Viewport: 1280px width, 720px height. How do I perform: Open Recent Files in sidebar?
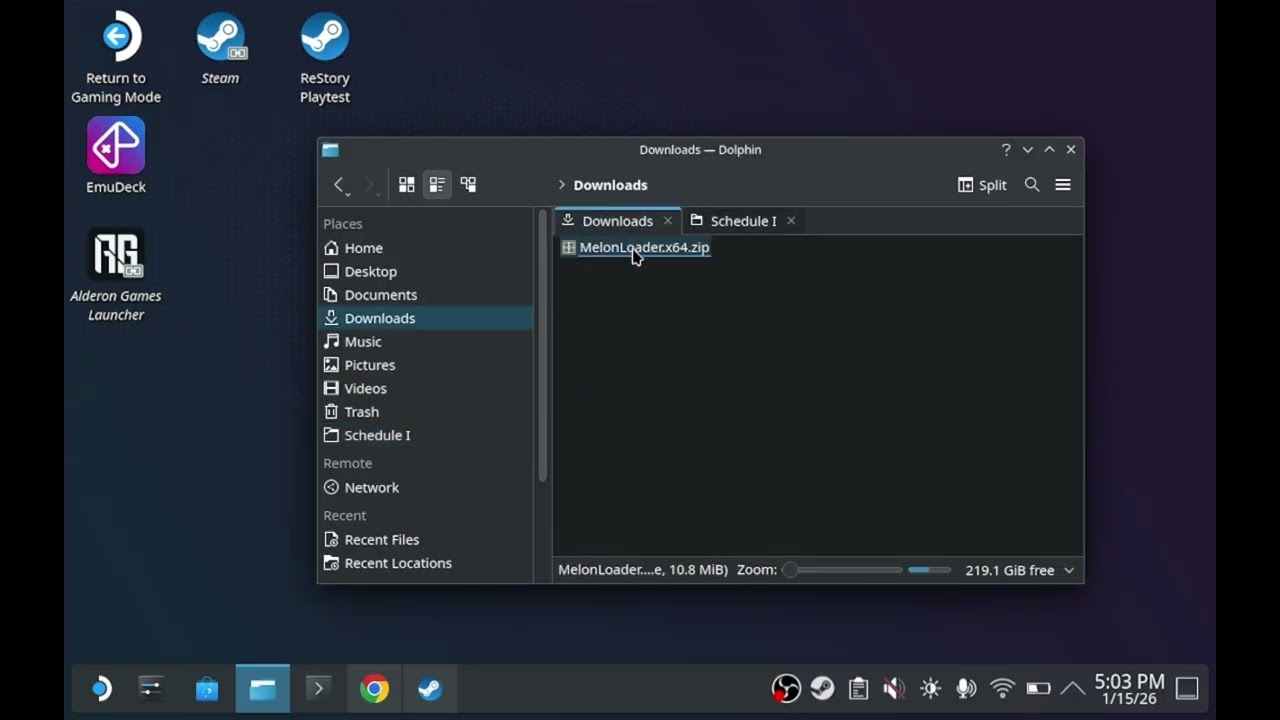tap(426, 540)
